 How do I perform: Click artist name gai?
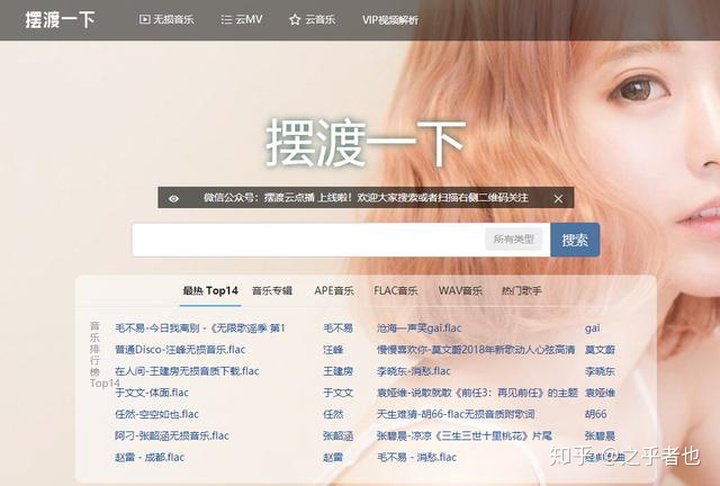tap(592, 328)
